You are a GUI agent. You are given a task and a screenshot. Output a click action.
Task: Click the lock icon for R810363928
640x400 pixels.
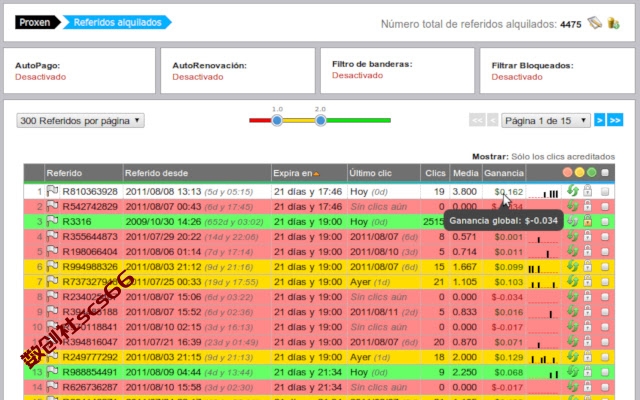587,191
